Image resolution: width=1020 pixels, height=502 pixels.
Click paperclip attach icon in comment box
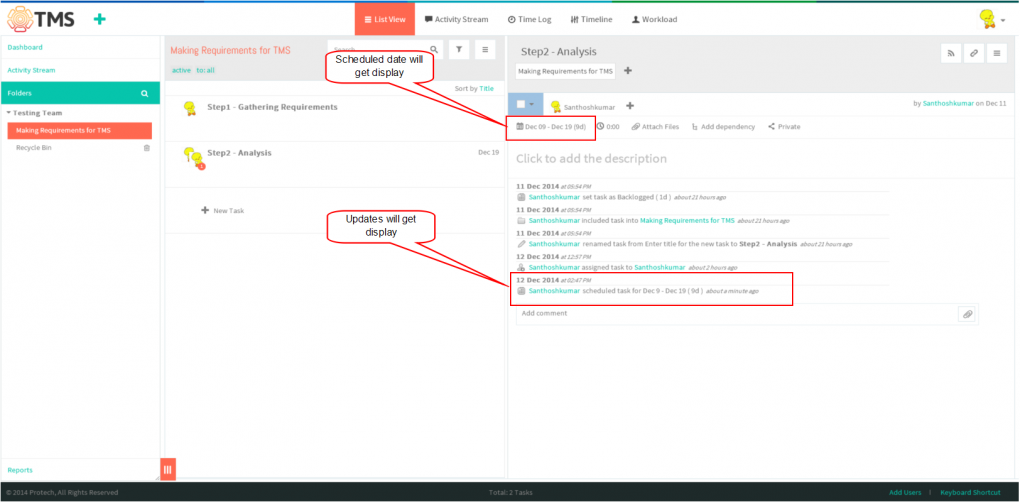(967, 314)
